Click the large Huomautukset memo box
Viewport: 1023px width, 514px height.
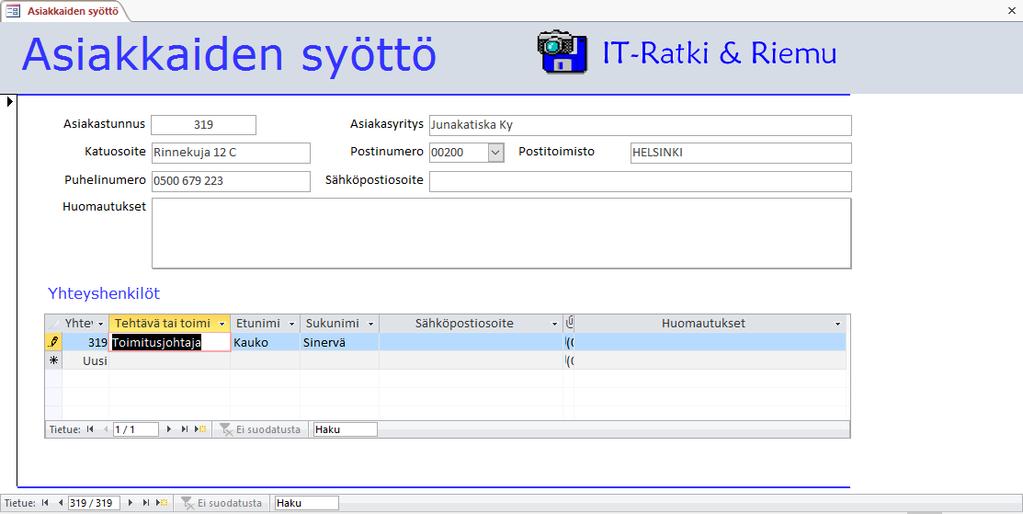pos(501,234)
